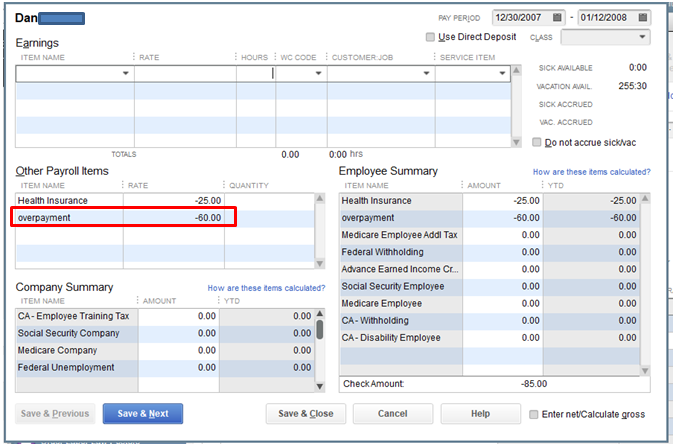Check Enter net/Calculate gross box
This screenshot has width=673, height=444.
[534, 414]
